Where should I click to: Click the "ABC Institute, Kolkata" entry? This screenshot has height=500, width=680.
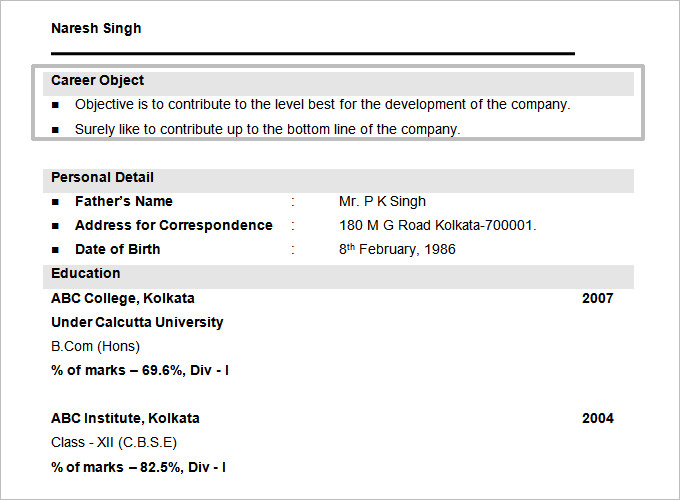tap(125, 418)
